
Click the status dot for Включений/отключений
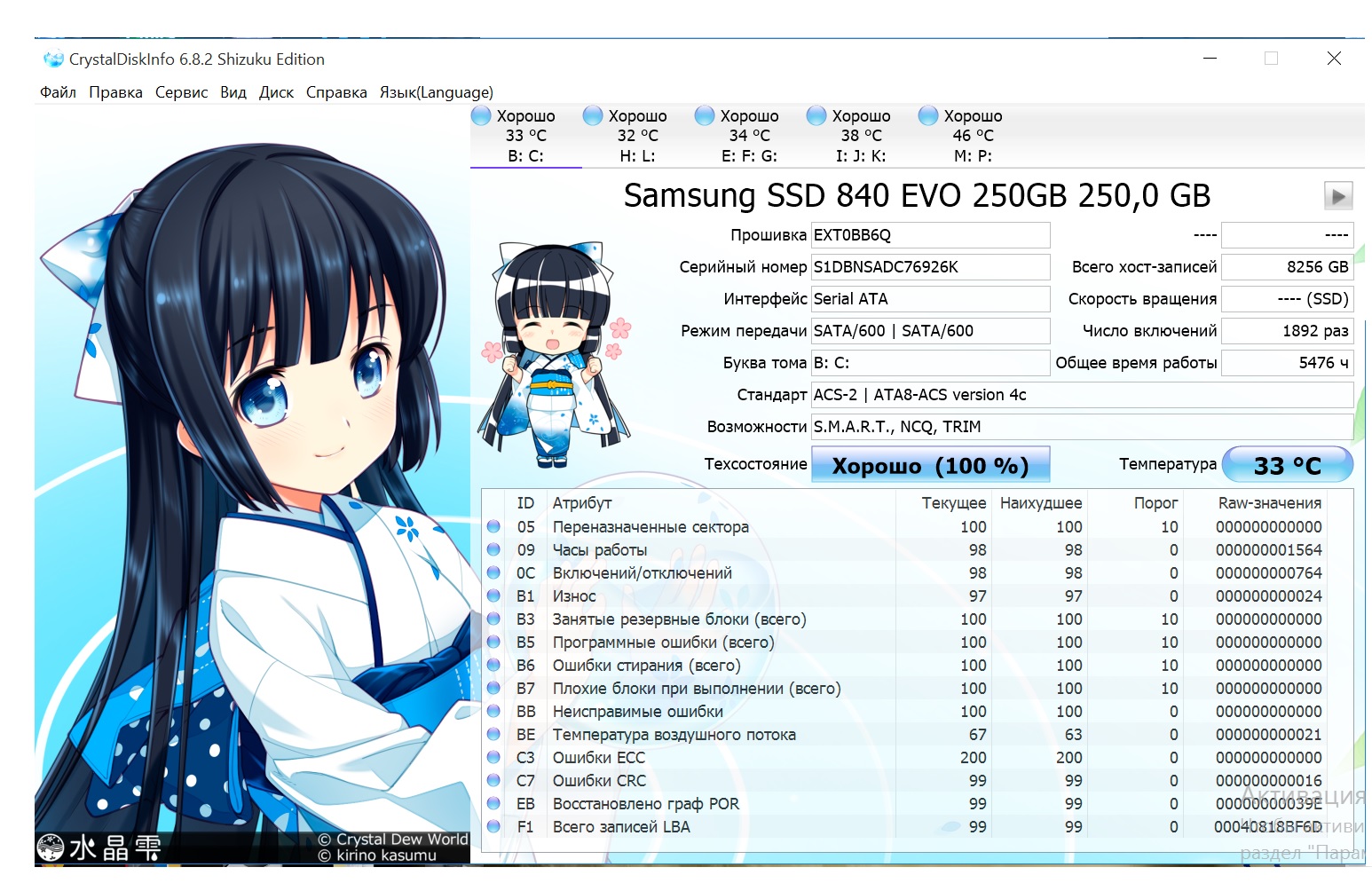pos(494,573)
